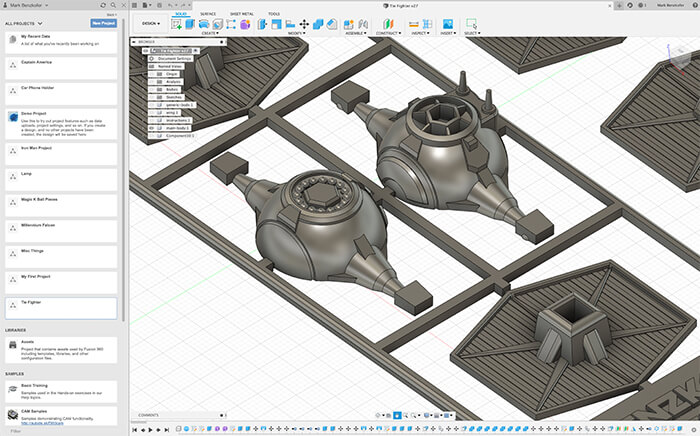Screen dimensions: 700x436
Task: Open the File menu dropdown in title bar
Action: [x=147, y=5]
